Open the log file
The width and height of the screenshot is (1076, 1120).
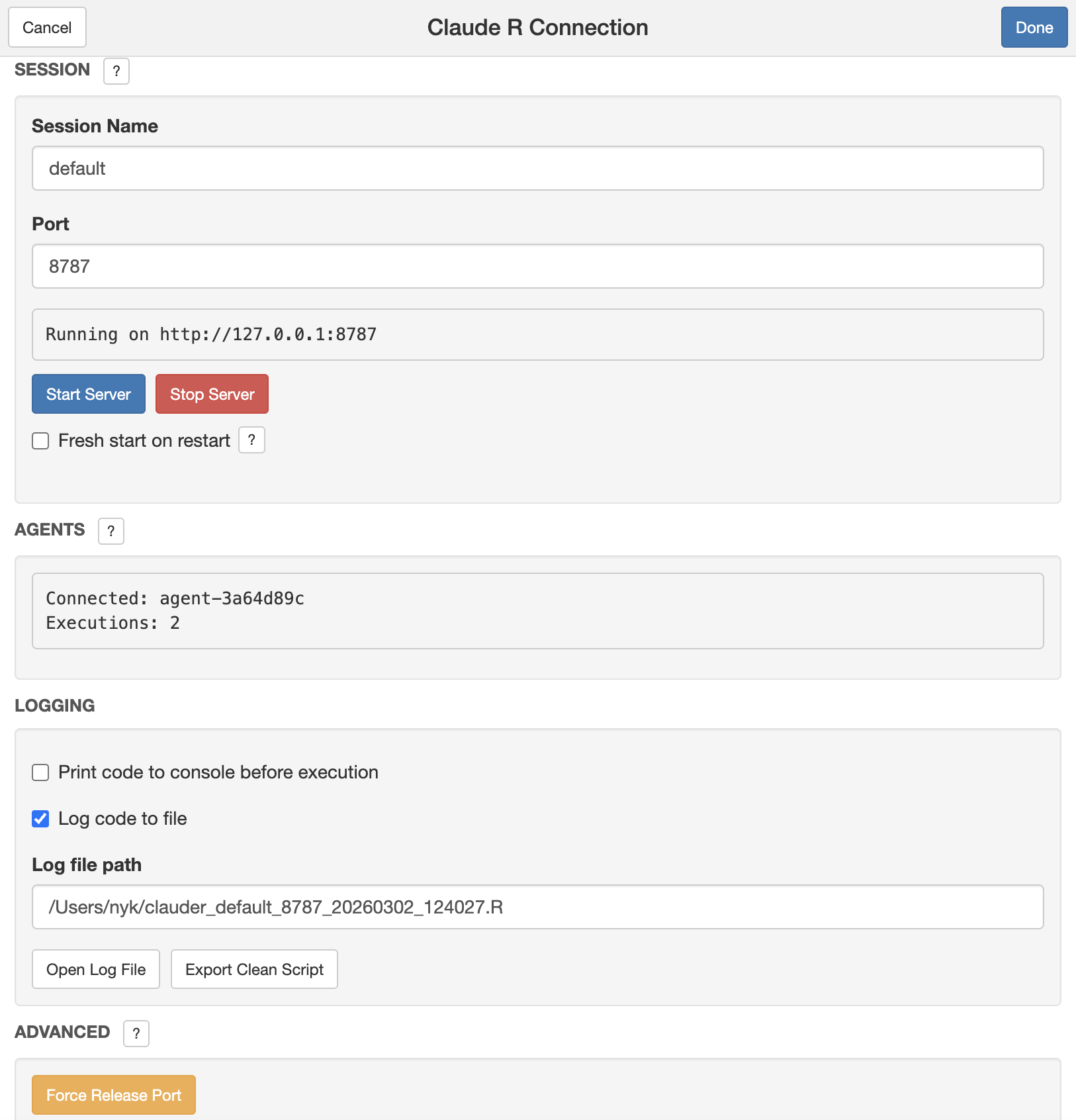[x=95, y=969]
